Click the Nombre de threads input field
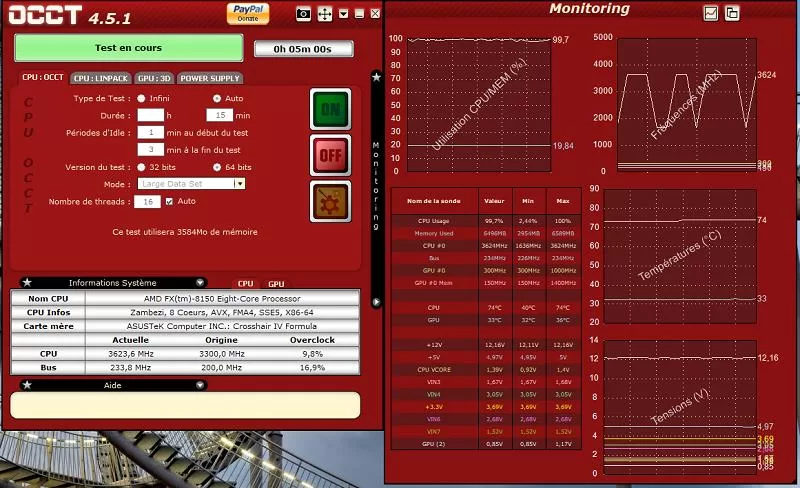 coord(147,202)
